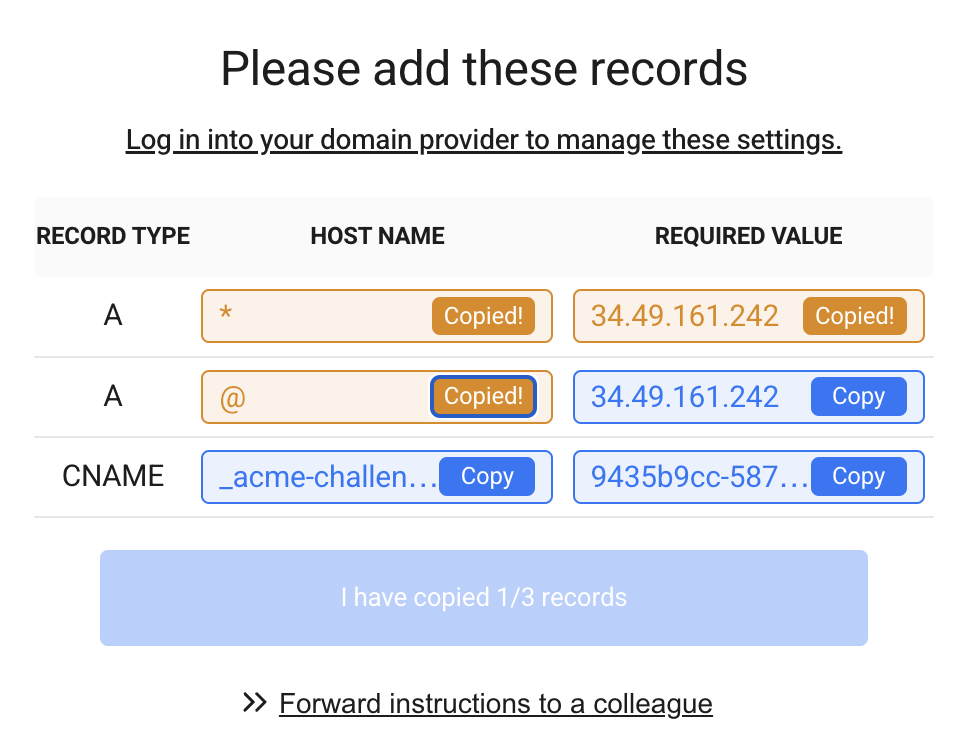Viewport: 974px width, 748px height.
Task: Click the 9435b9cc-587… truncated value text
Action: pyautogui.click(x=699, y=477)
